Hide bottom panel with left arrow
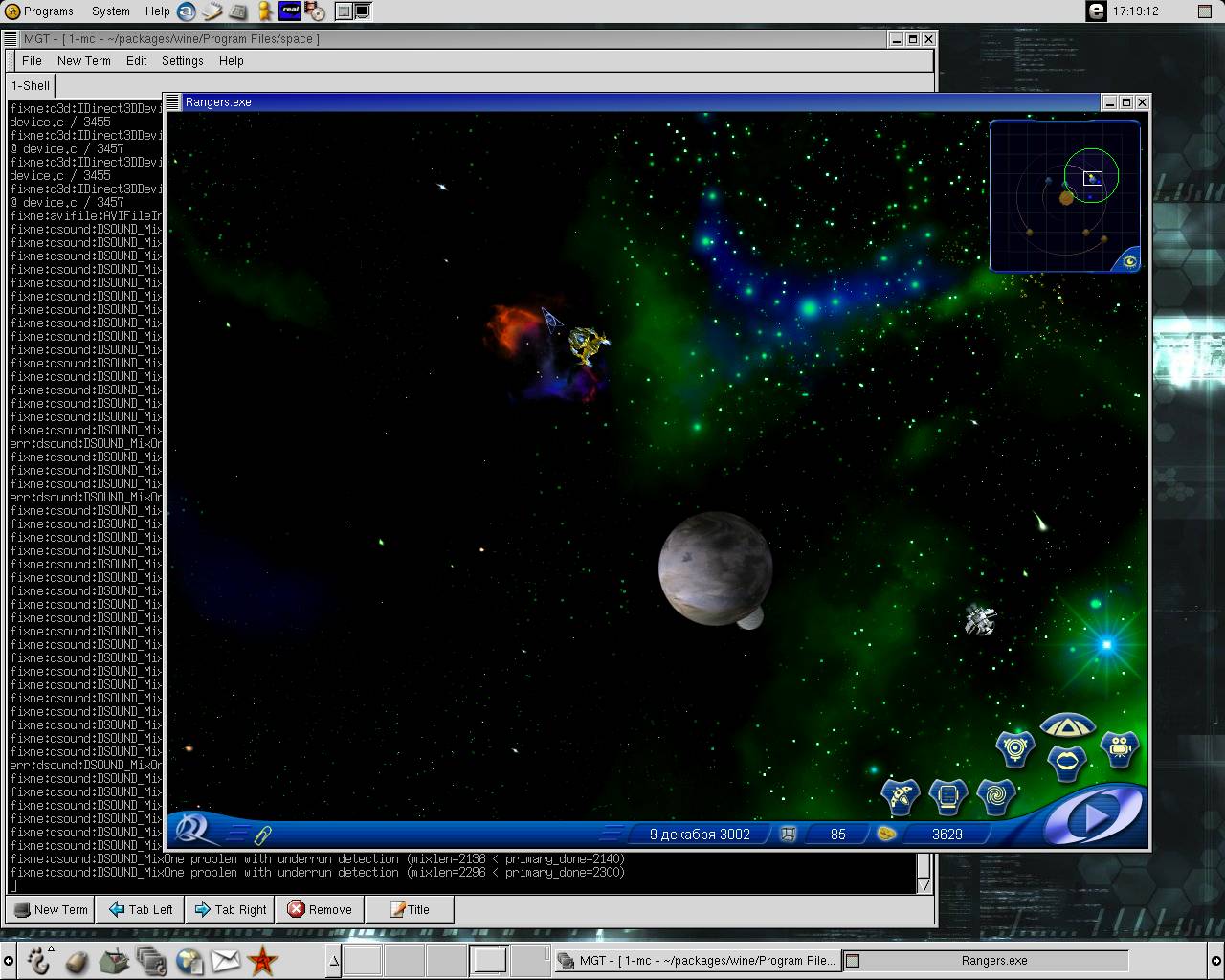1225x980 pixels. (8, 960)
